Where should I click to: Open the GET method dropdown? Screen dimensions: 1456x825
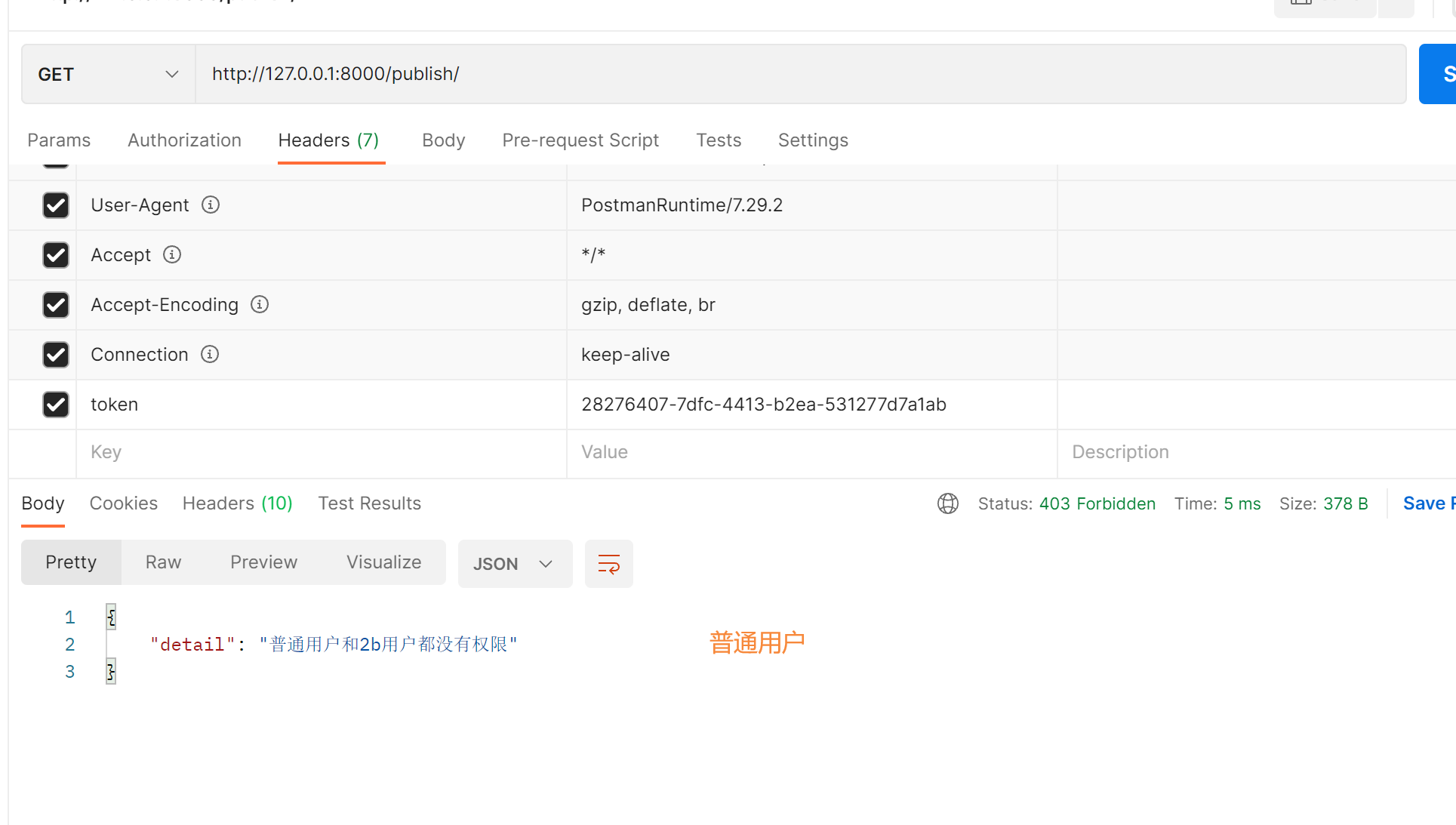pos(109,74)
